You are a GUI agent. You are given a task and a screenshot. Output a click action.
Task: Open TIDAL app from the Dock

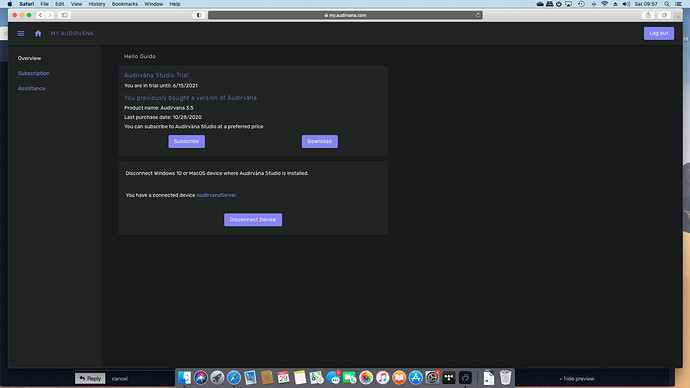point(449,377)
